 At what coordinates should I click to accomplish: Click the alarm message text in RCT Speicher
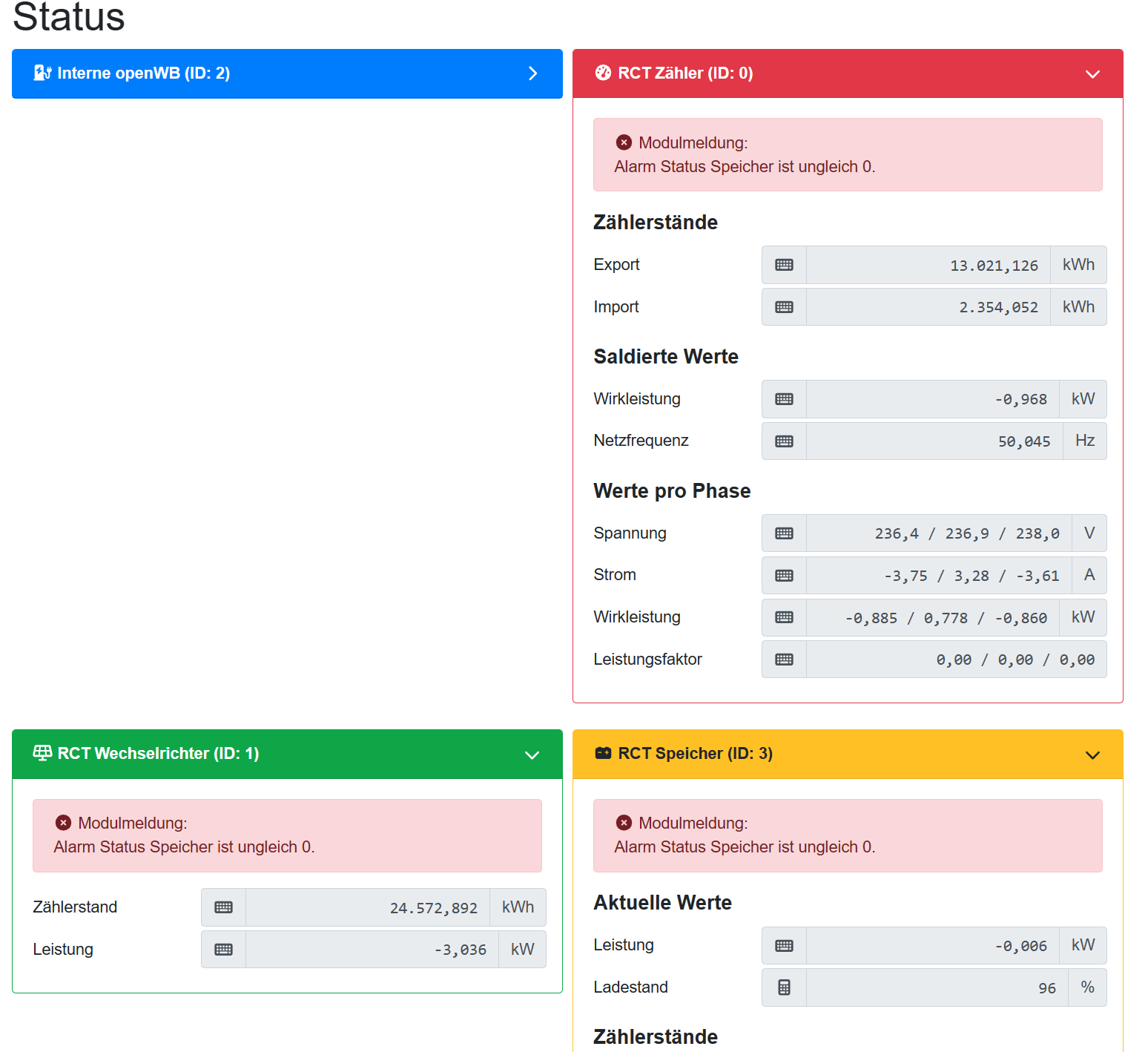pyautogui.click(x=745, y=847)
